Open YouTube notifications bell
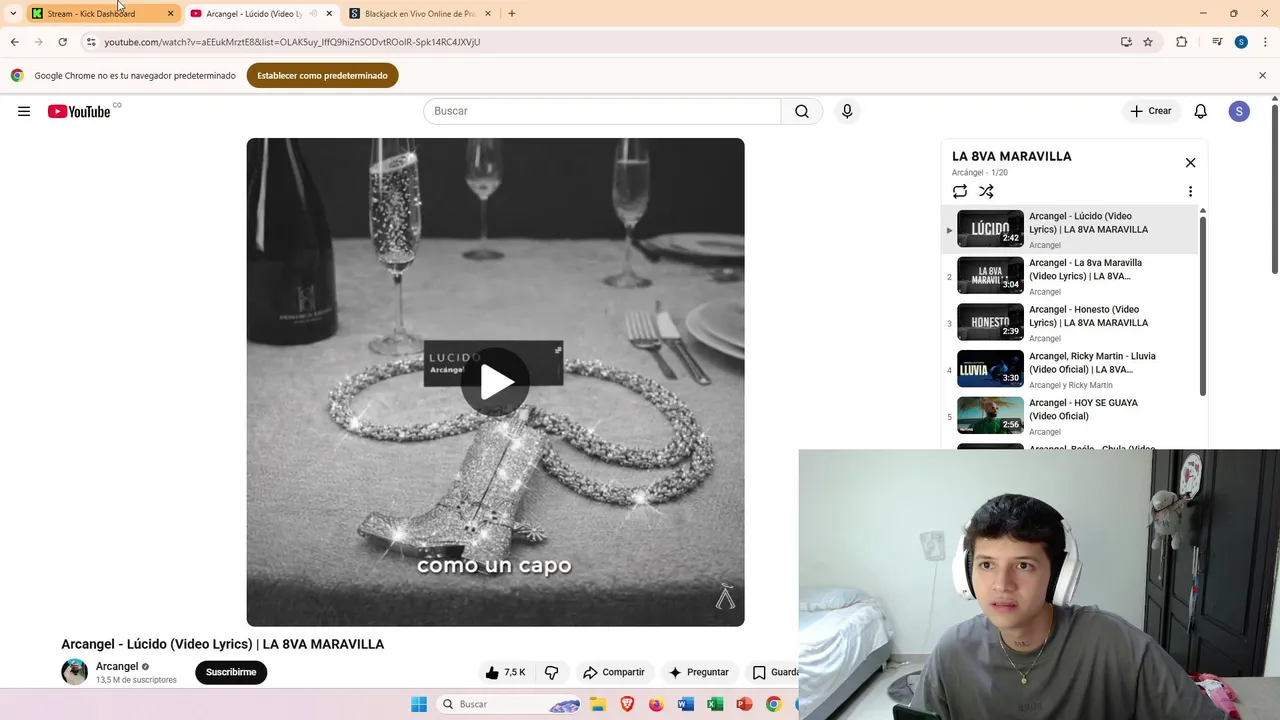 click(x=1201, y=111)
